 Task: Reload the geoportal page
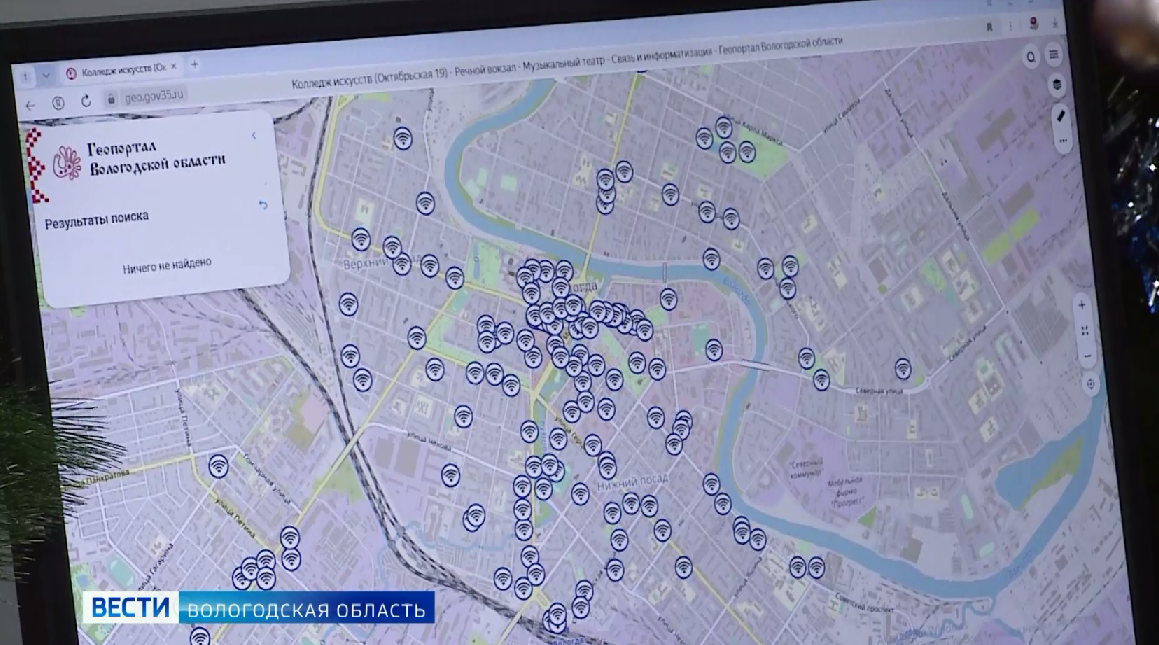pos(86,100)
